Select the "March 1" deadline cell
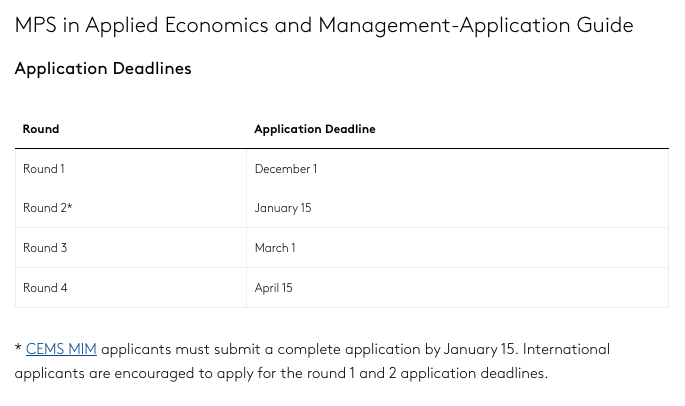 pyautogui.click(x=275, y=248)
